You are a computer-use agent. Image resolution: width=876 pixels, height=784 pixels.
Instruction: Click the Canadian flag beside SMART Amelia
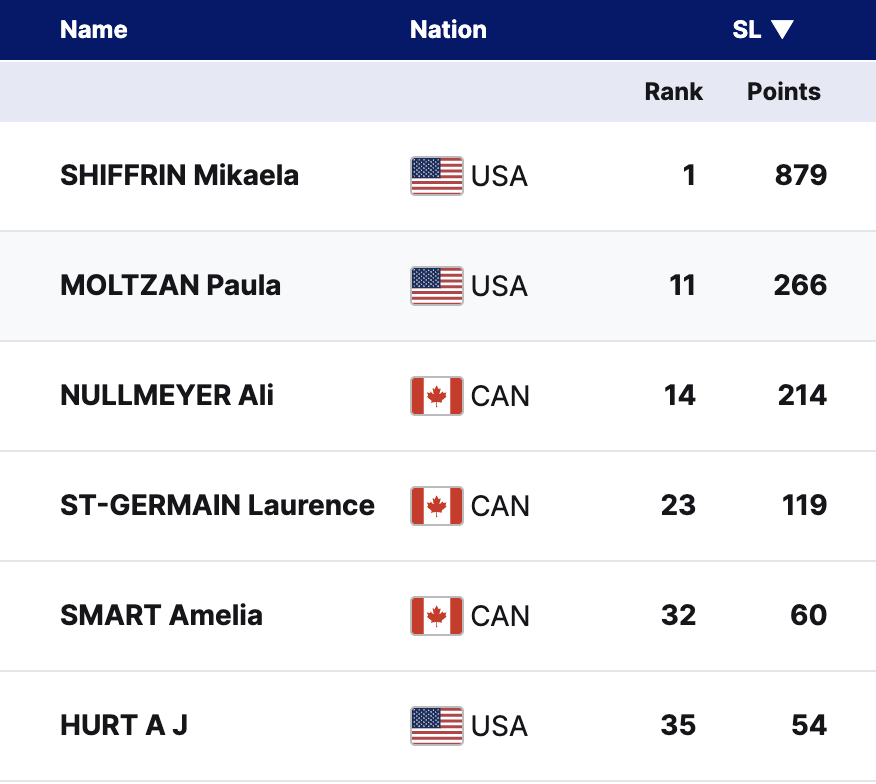[x=436, y=616]
